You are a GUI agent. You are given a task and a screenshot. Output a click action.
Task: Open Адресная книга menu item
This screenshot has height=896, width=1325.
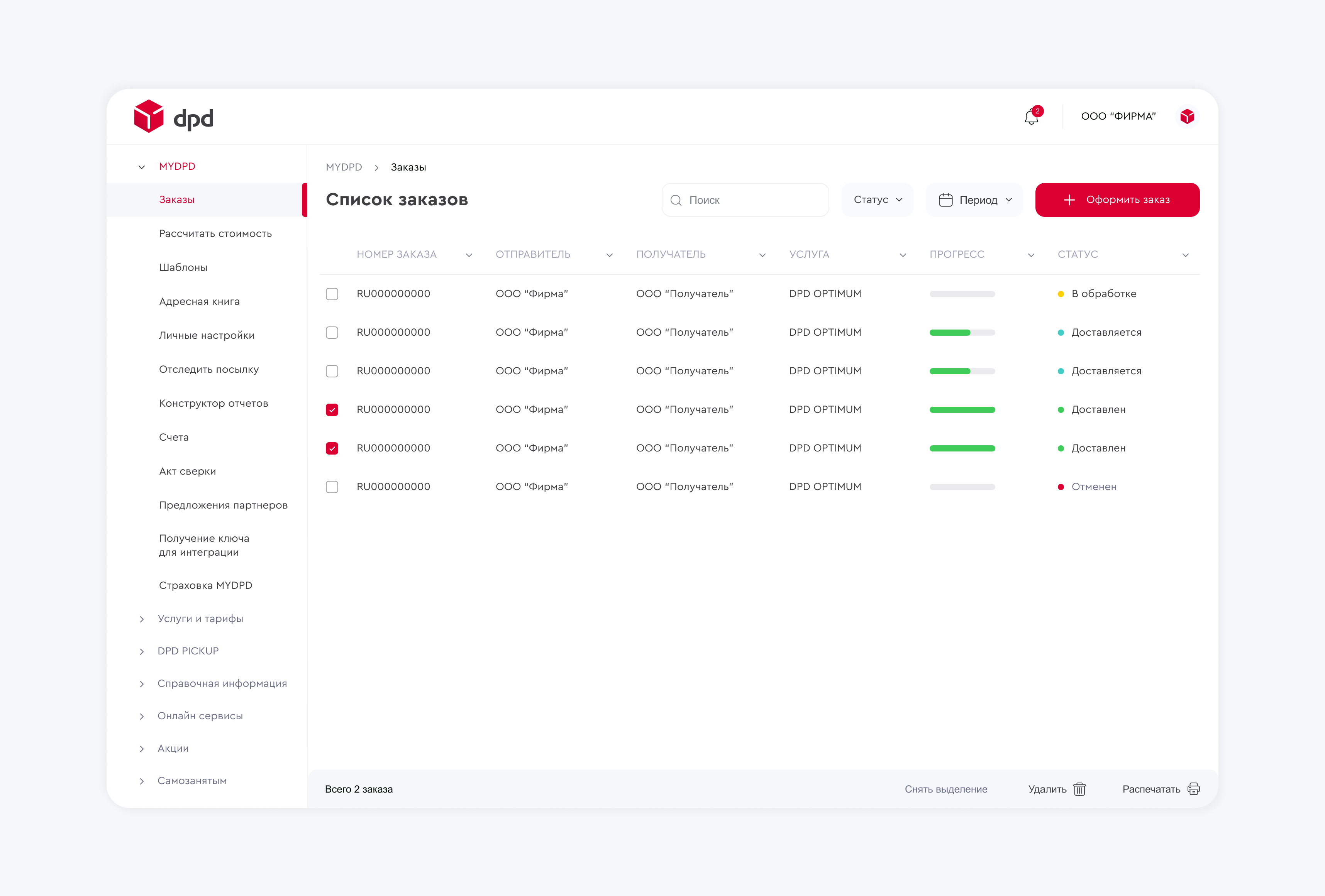[x=200, y=301]
